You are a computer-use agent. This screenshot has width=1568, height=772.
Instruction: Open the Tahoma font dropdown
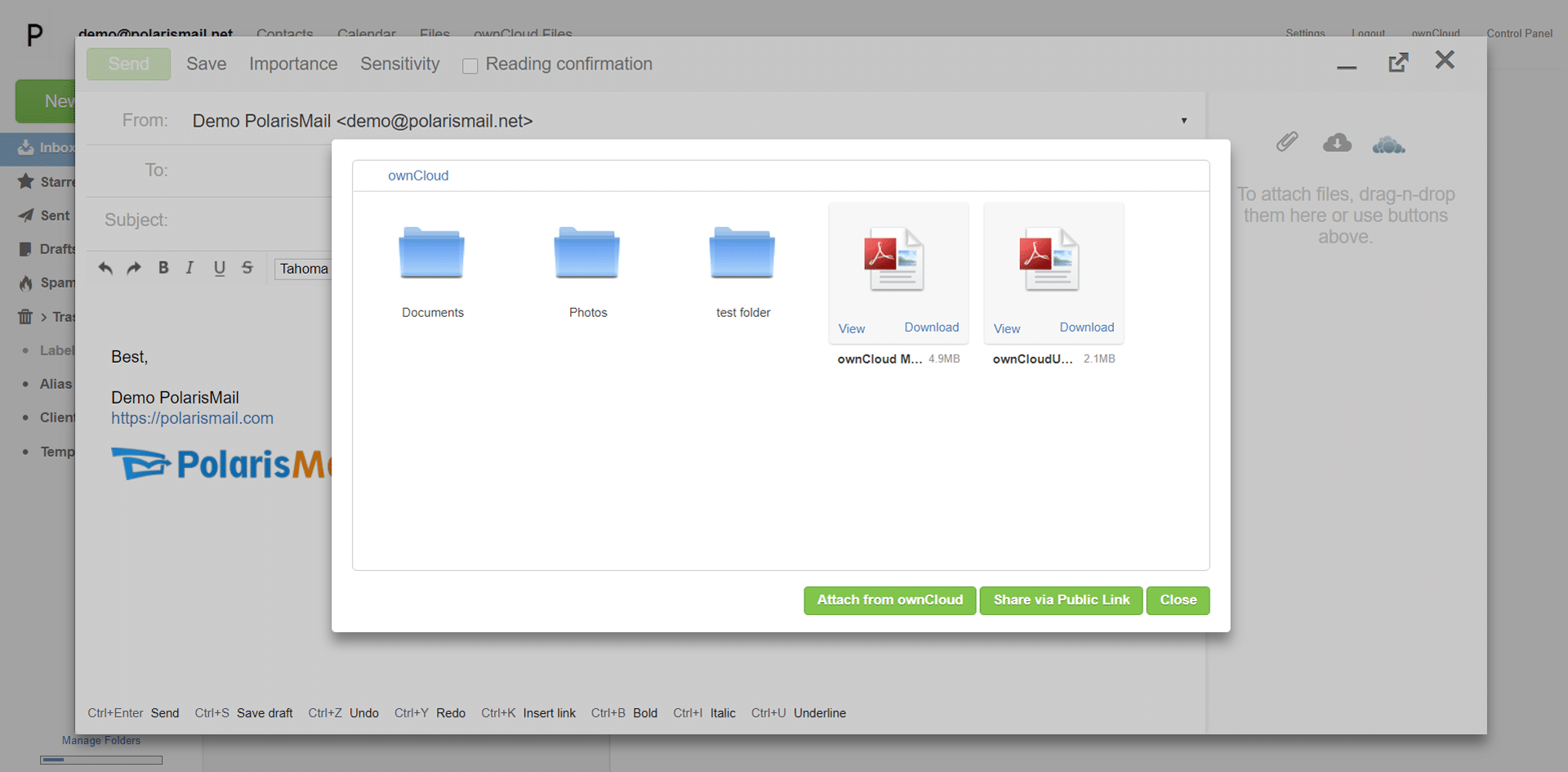pyautogui.click(x=304, y=269)
